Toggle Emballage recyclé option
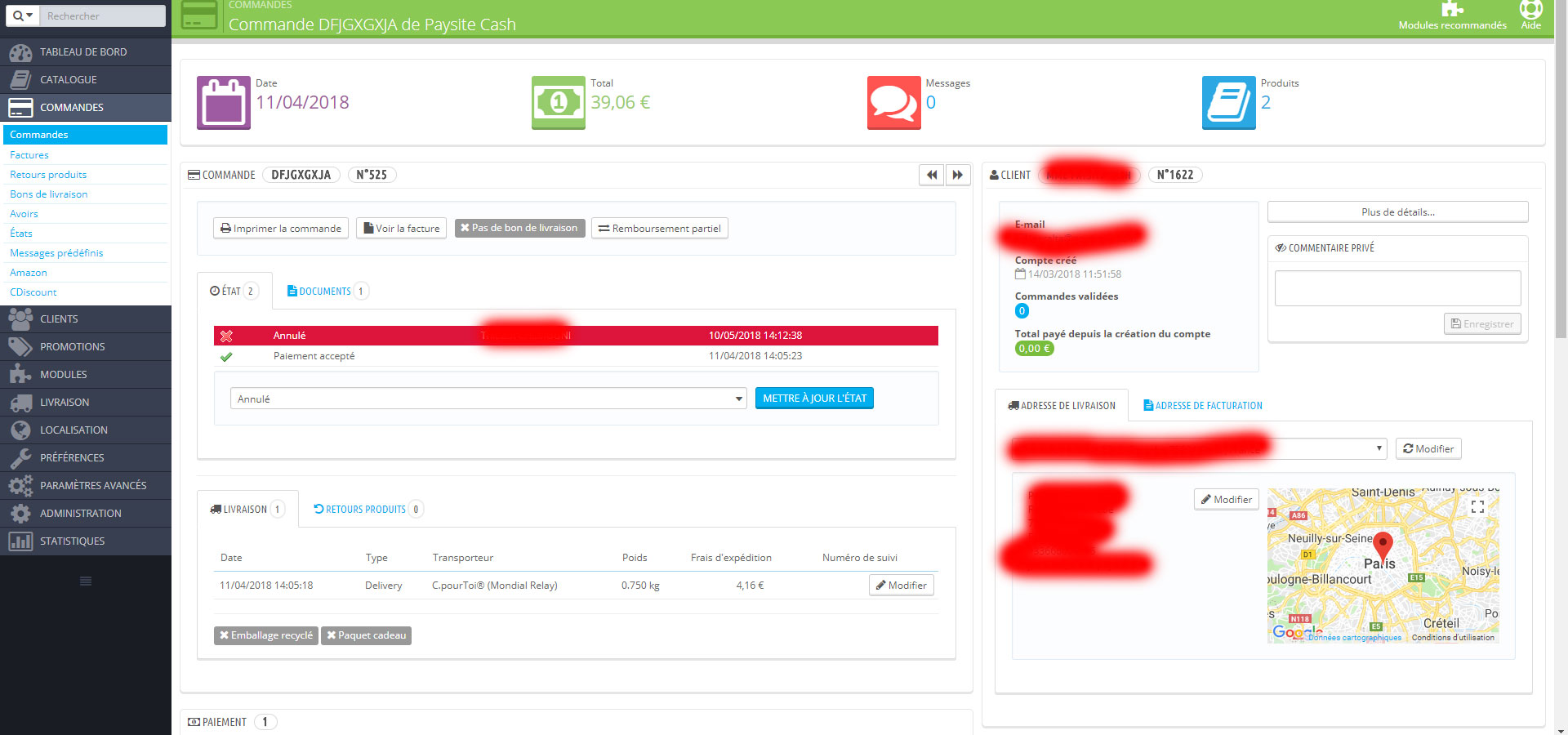 click(x=266, y=635)
